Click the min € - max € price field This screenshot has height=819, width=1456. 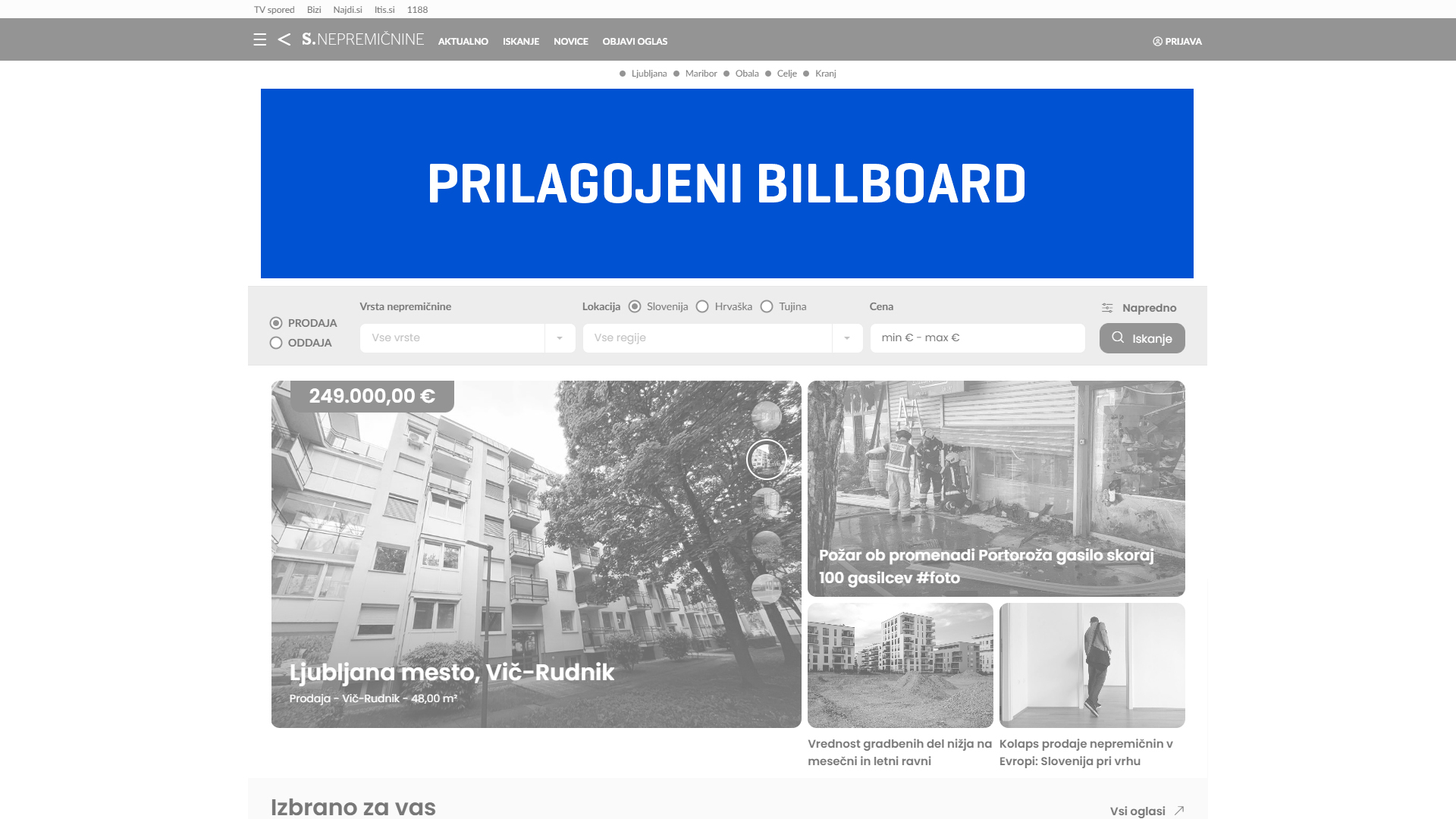pos(977,338)
